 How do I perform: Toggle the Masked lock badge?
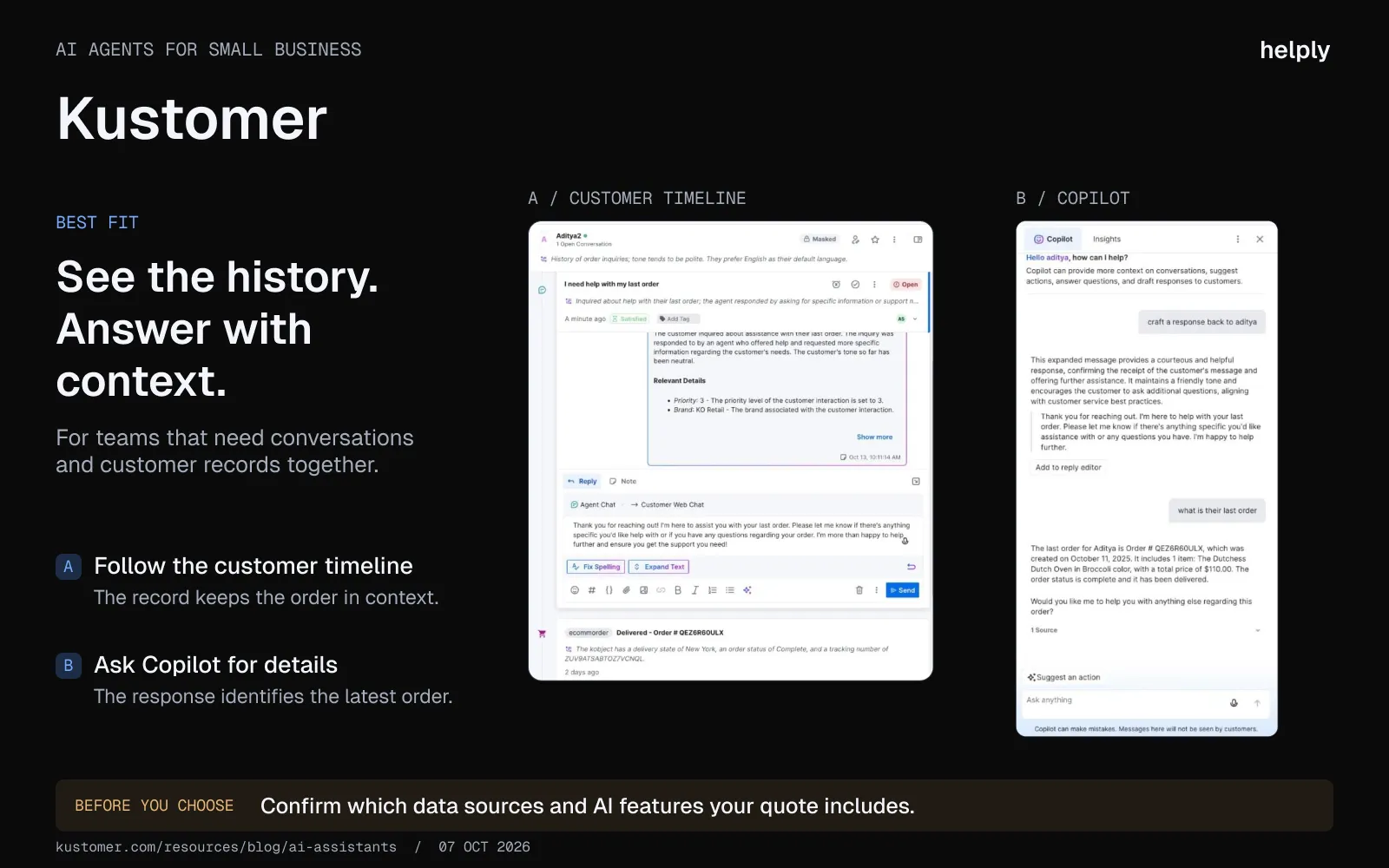(820, 240)
